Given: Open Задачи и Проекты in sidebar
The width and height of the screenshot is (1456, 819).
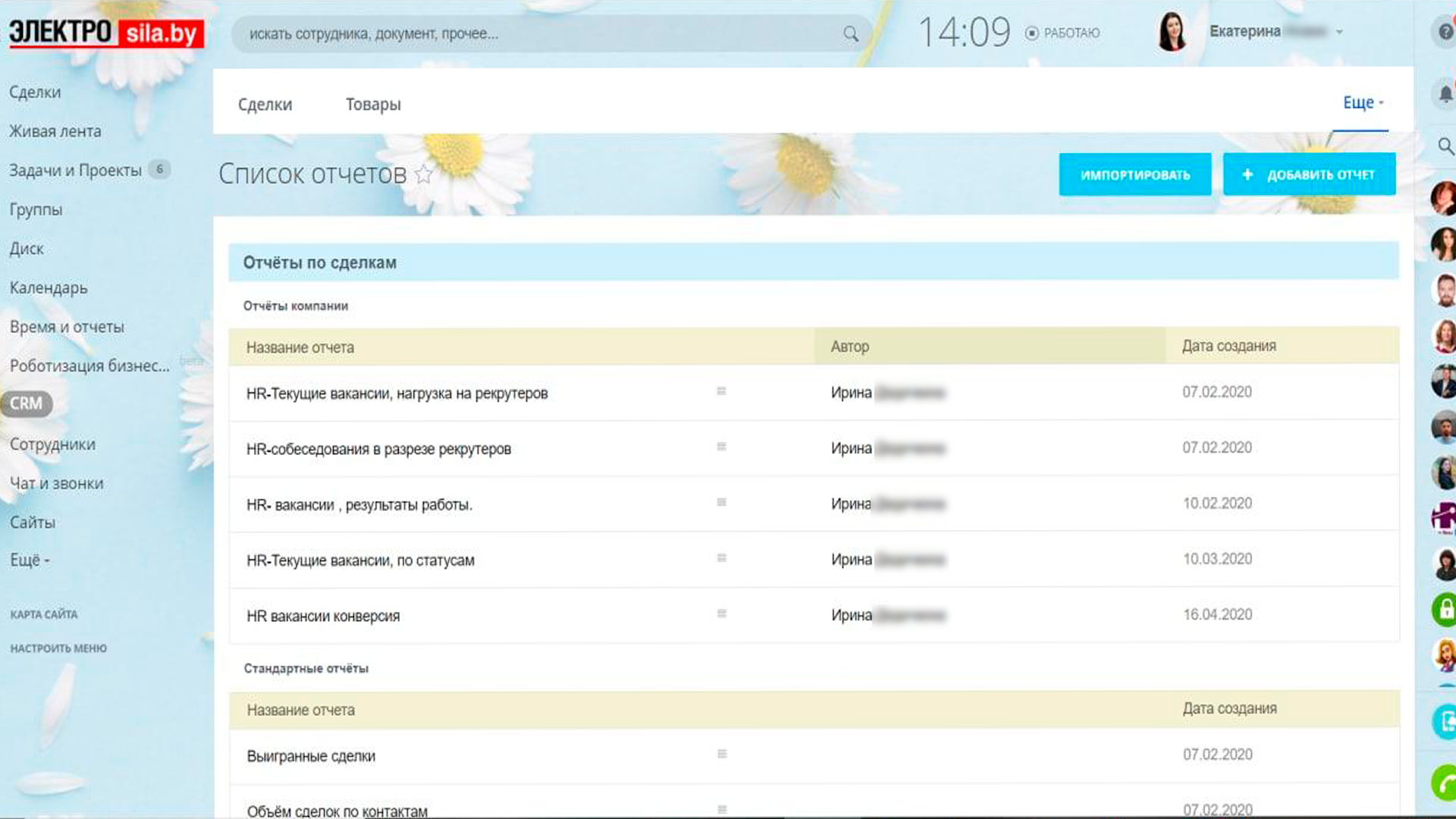Looking at the screenshot, I should pyautogui.click(x=75, y=171).
